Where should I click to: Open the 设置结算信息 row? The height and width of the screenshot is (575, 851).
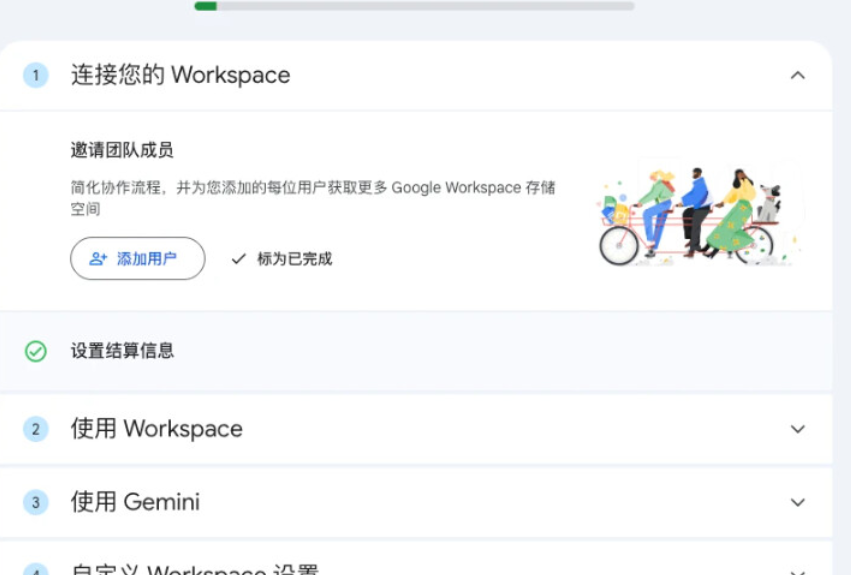click(x=416, y=351)
